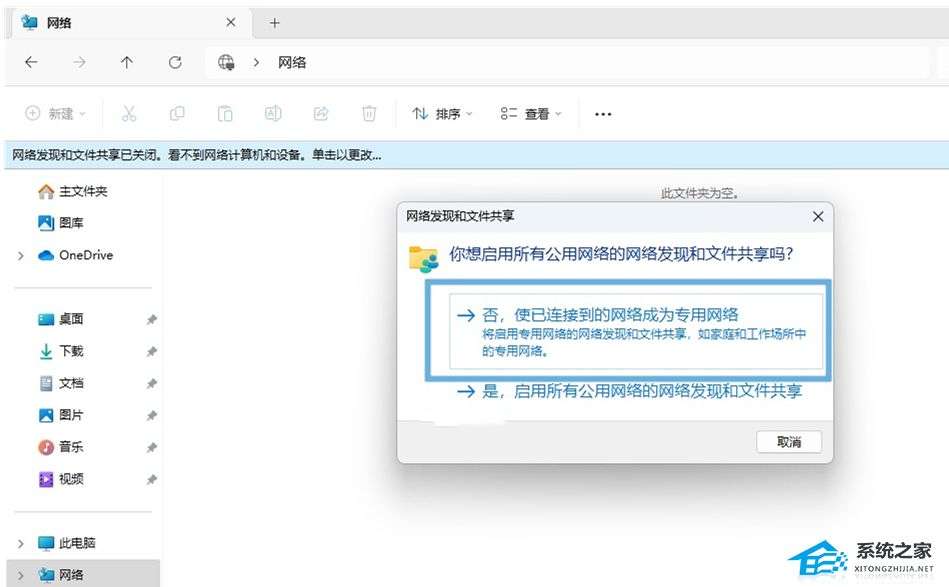The width and height of the screenshot is (949, 587).
Task: Go up one level with Up arrow
Action: pos(126,62)
